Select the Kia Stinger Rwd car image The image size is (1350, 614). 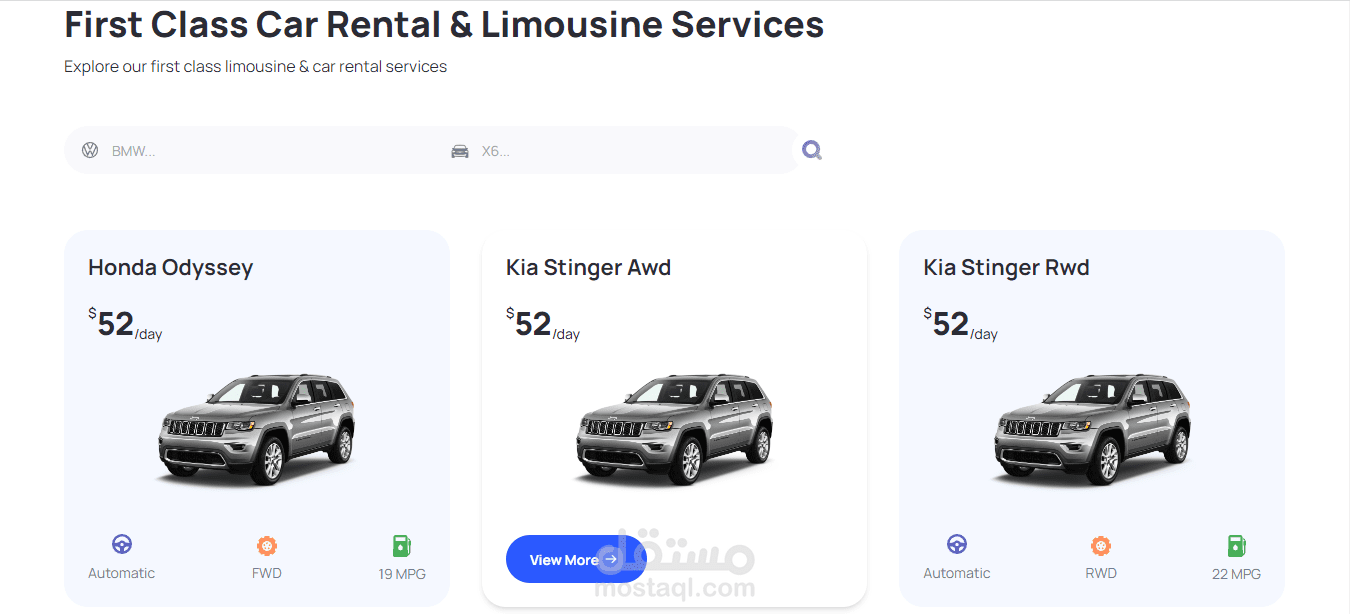coord(1092,429)
